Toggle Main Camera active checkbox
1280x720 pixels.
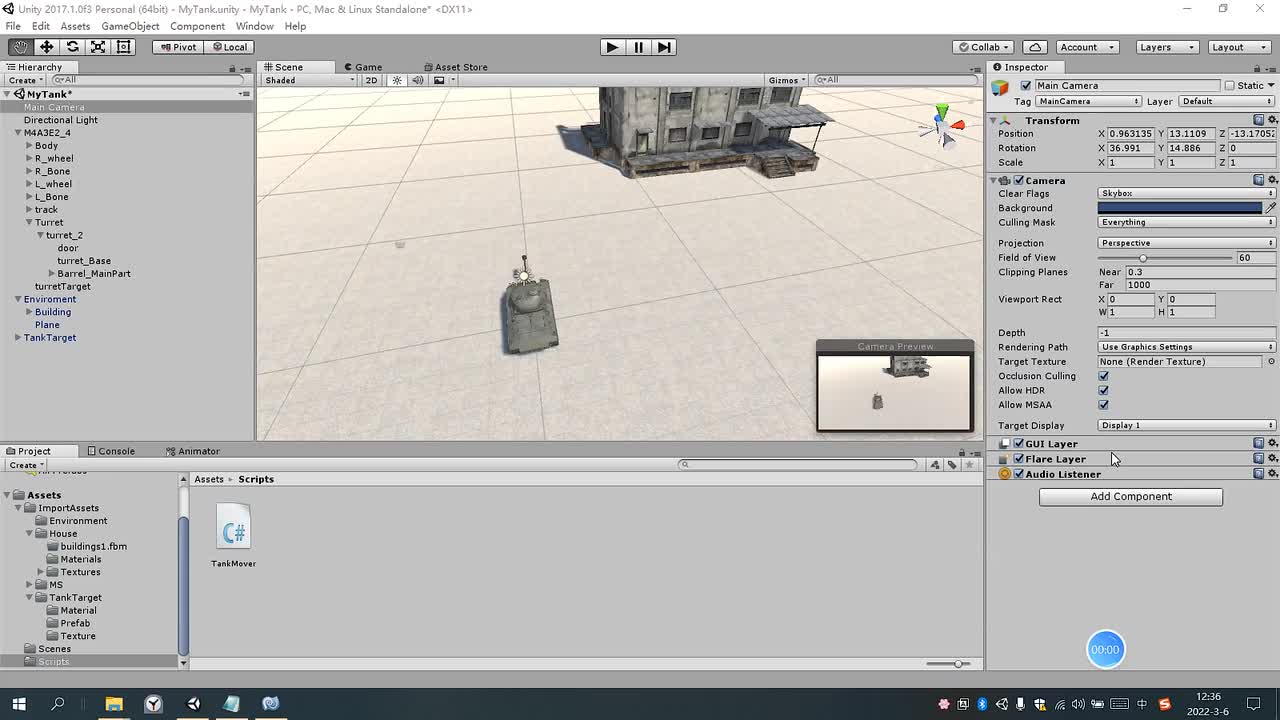coord(1025,86)
